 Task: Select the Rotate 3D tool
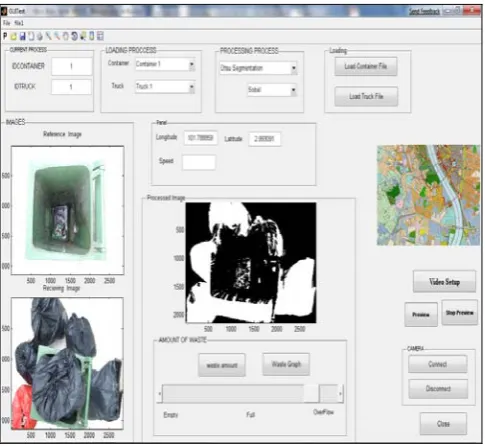pyautogui.click(x=74, y=36)
